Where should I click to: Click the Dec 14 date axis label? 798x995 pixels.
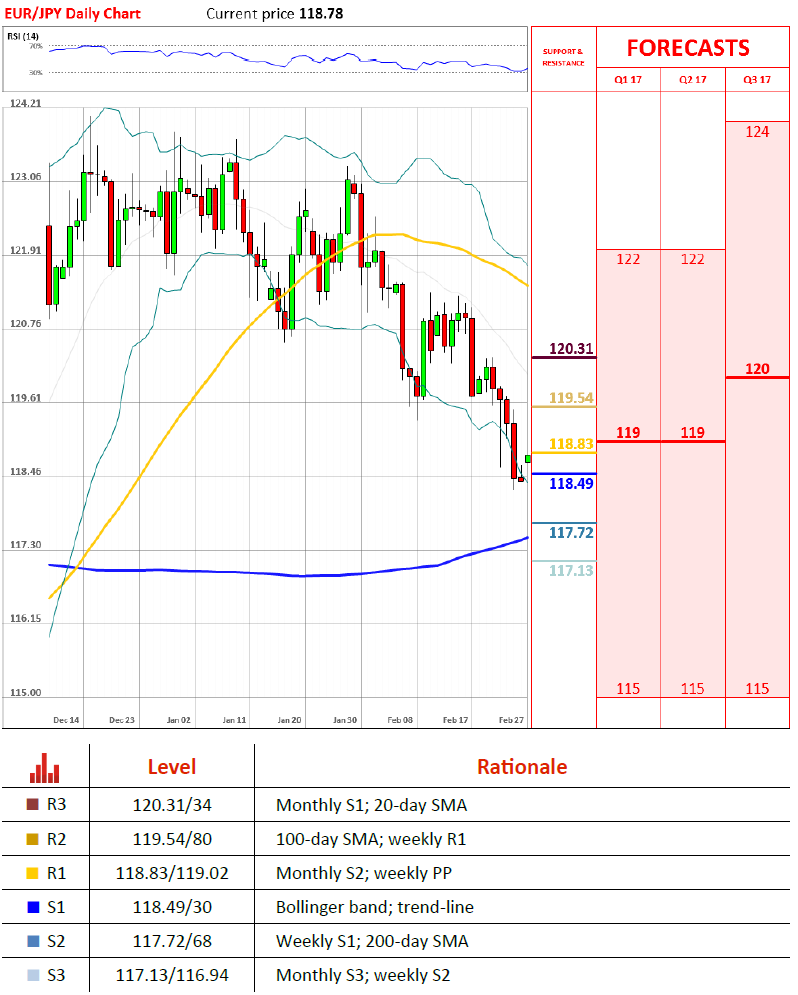pyautogui.click(x=67, y=720)
